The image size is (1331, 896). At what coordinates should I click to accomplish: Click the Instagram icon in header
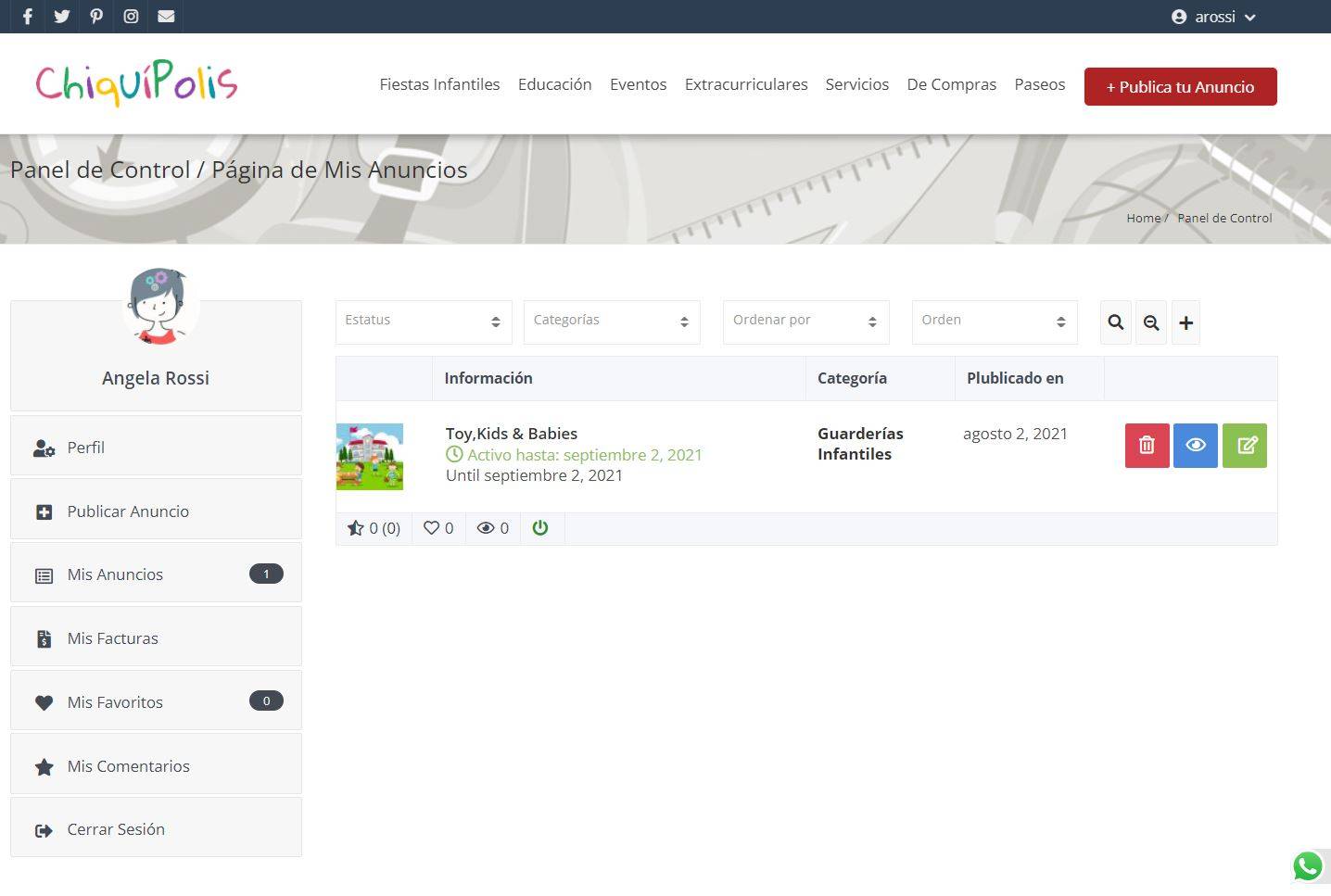pyautogui.click(x=131, y=17)
